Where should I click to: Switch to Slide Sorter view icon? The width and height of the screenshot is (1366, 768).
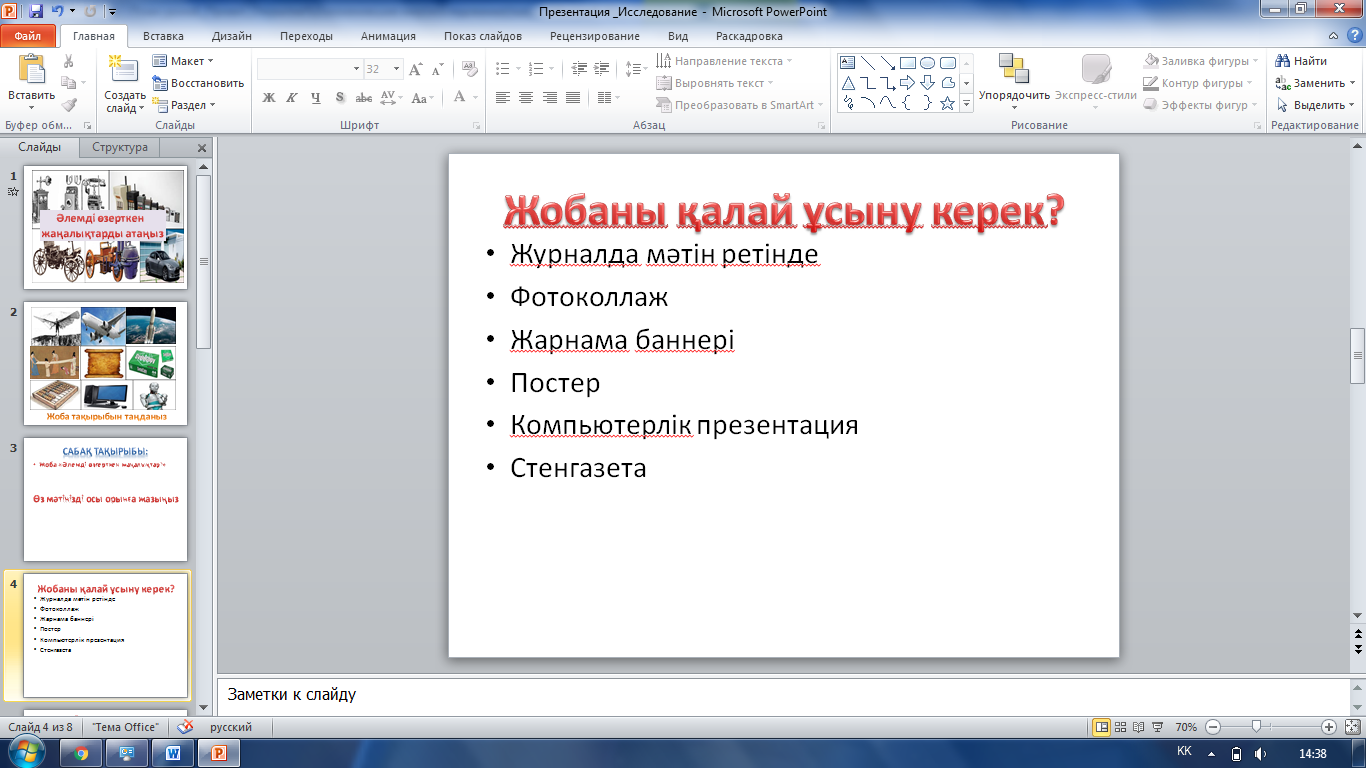click(1121, 727)
